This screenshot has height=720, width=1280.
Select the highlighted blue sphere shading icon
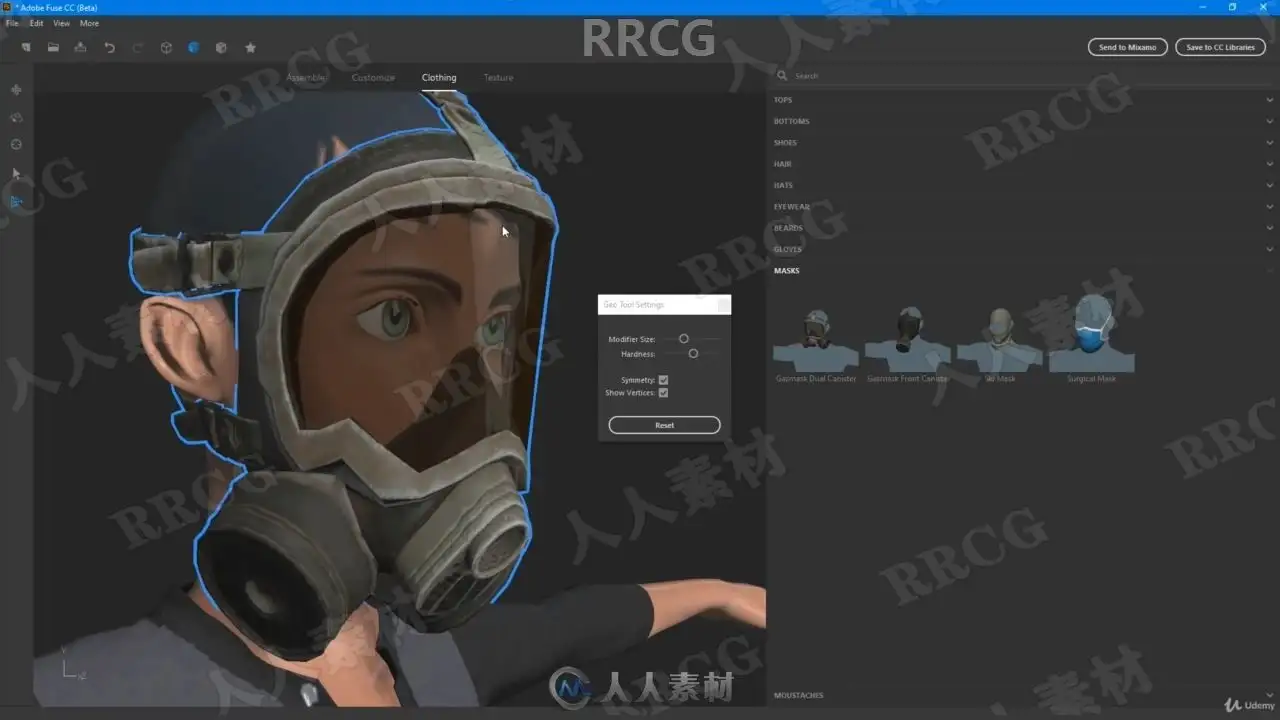194,47
